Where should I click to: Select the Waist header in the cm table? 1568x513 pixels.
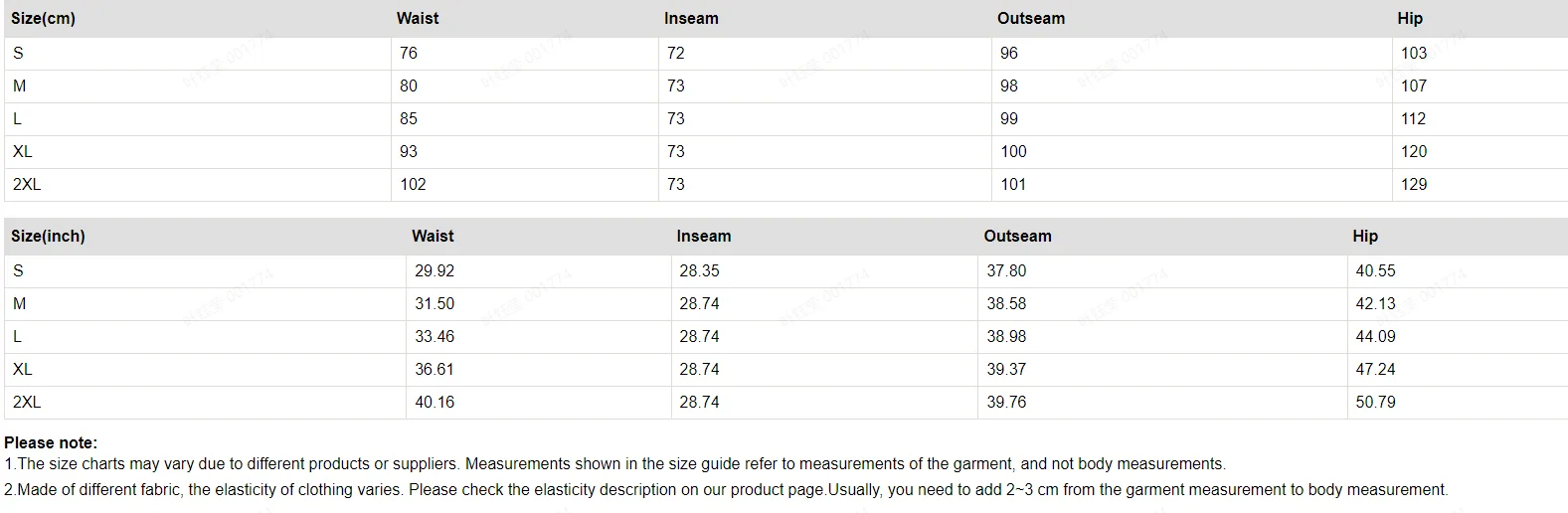pyautogui.click(x=418, y=19)
